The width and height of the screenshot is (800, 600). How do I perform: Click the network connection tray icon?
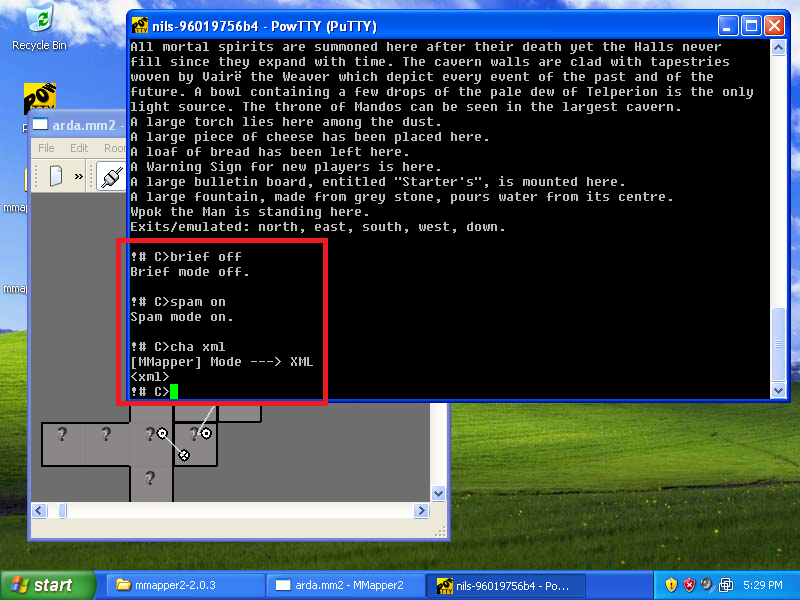726,585
